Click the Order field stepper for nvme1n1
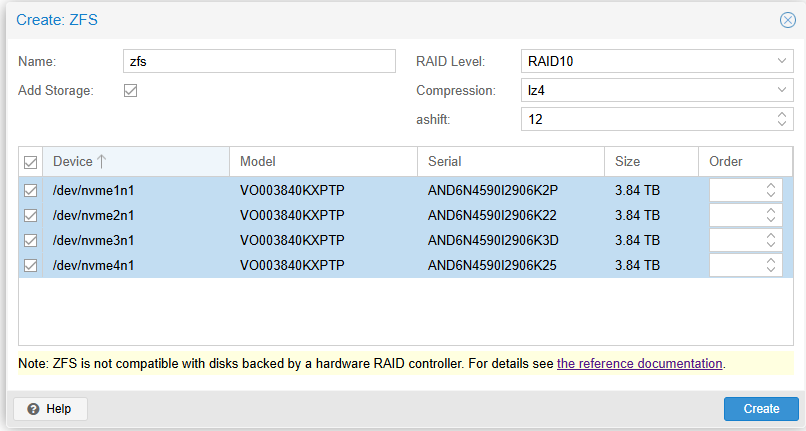Viewport: 806px width, 431px height. (x=770, y=190)
